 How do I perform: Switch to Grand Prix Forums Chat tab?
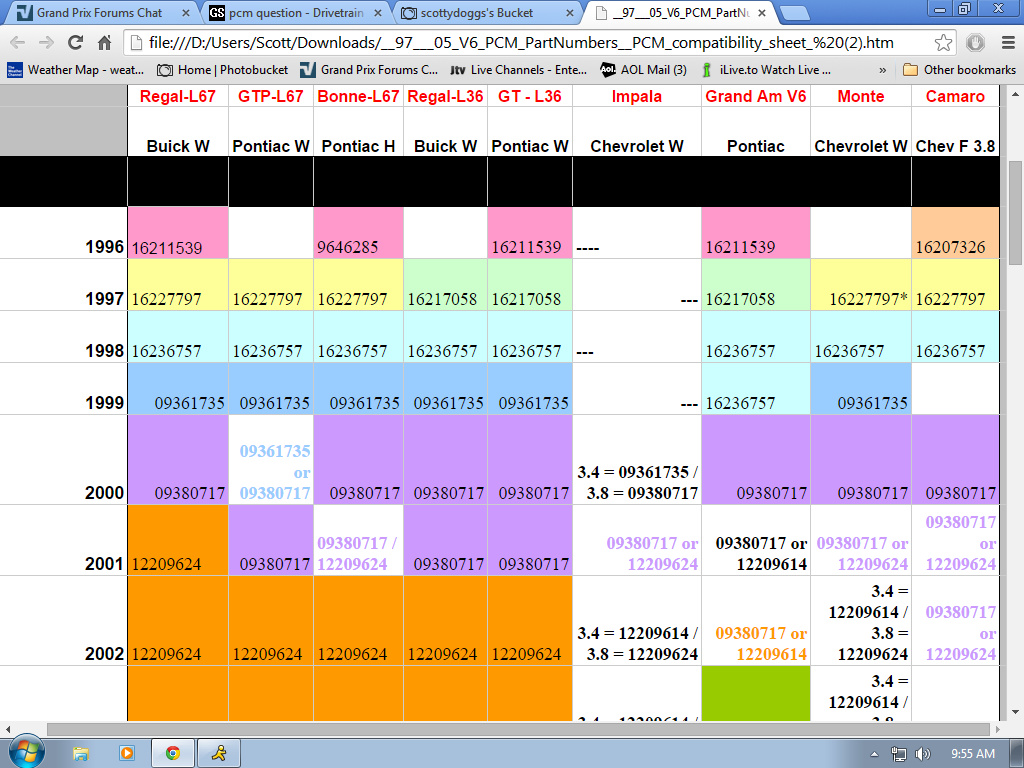[x=101, y=13]
